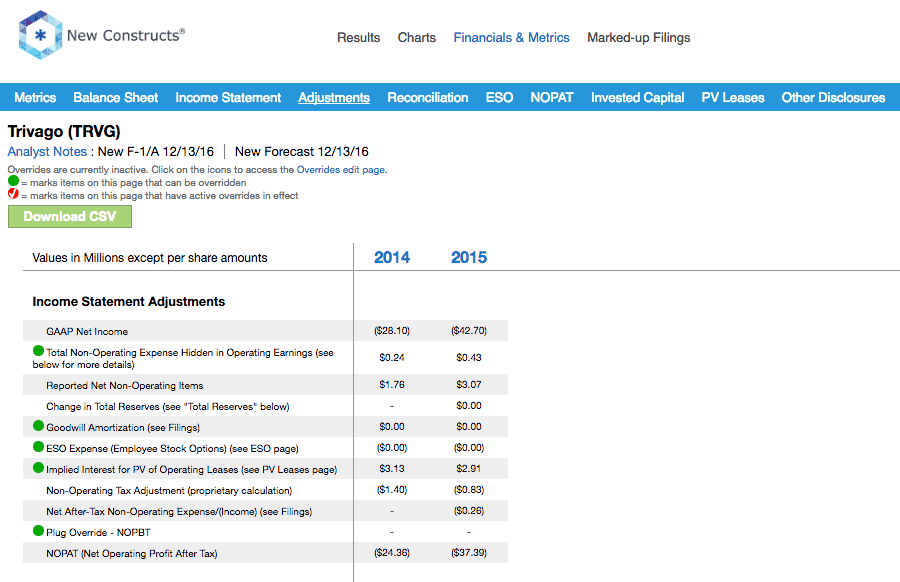Click the $0.43 value for 2015
Screen dimensions: 900x582
(469, 358)
